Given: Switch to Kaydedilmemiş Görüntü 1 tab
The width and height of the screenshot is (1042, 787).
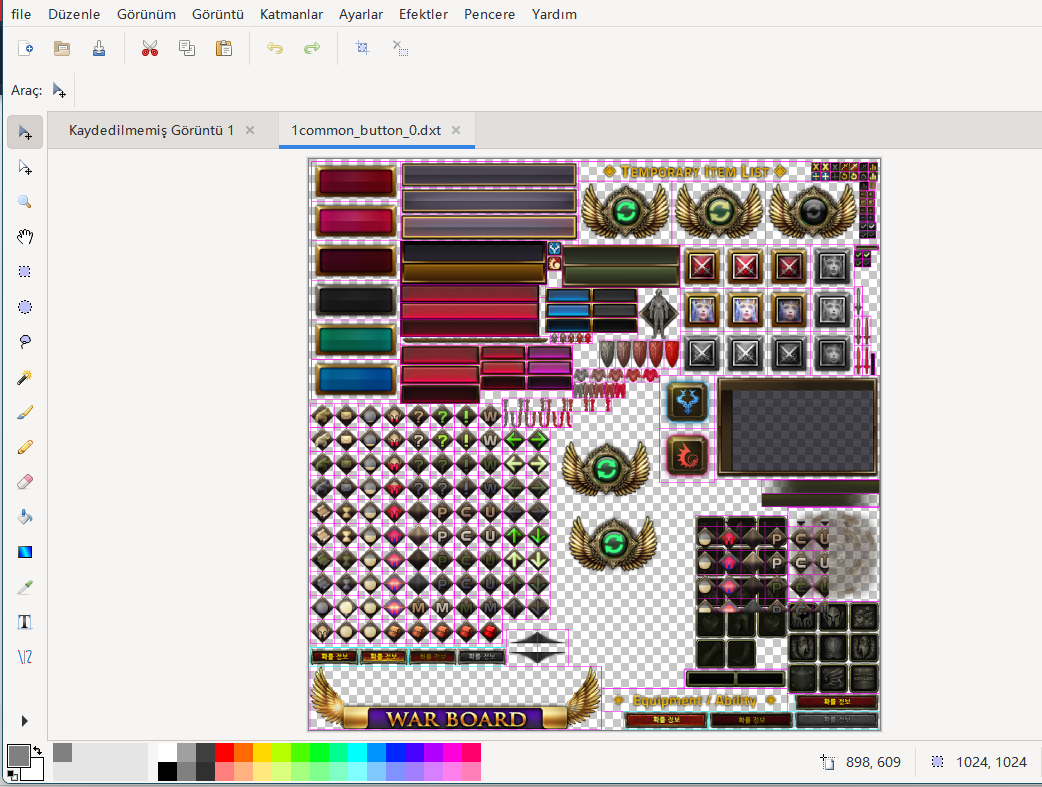Looking at the screenshot, I should 152,130.
